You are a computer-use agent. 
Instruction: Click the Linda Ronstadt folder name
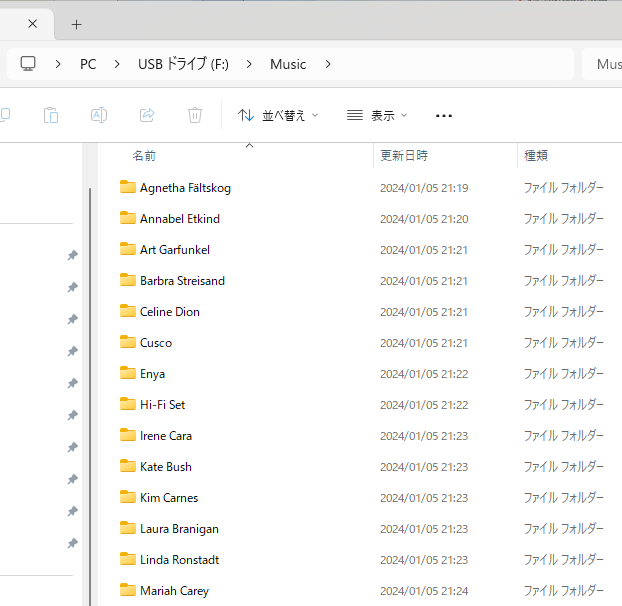click(x=179, y=560)
